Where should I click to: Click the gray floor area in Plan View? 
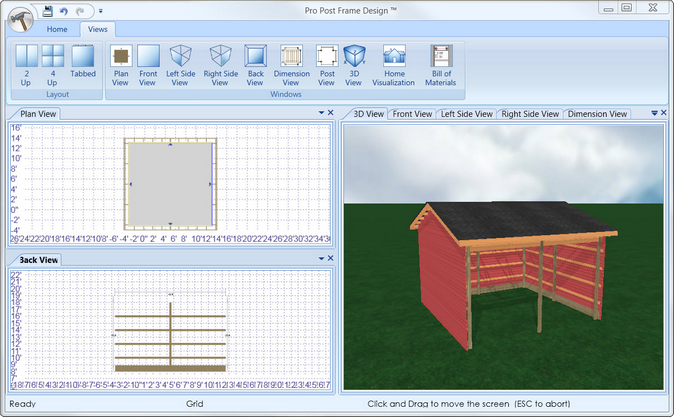(x=170, y=184)
